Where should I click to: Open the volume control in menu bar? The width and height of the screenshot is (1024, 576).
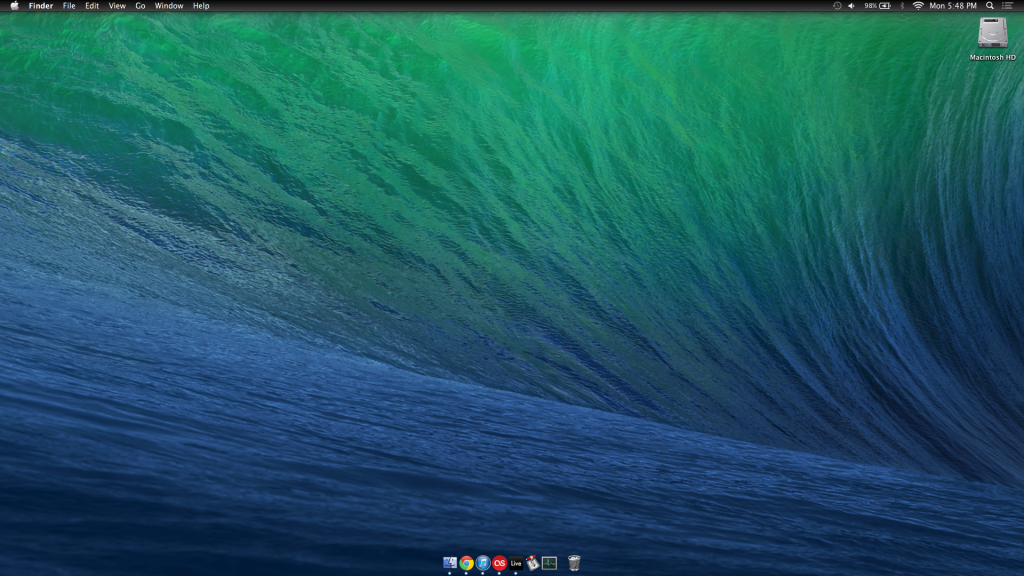point(852,6)
